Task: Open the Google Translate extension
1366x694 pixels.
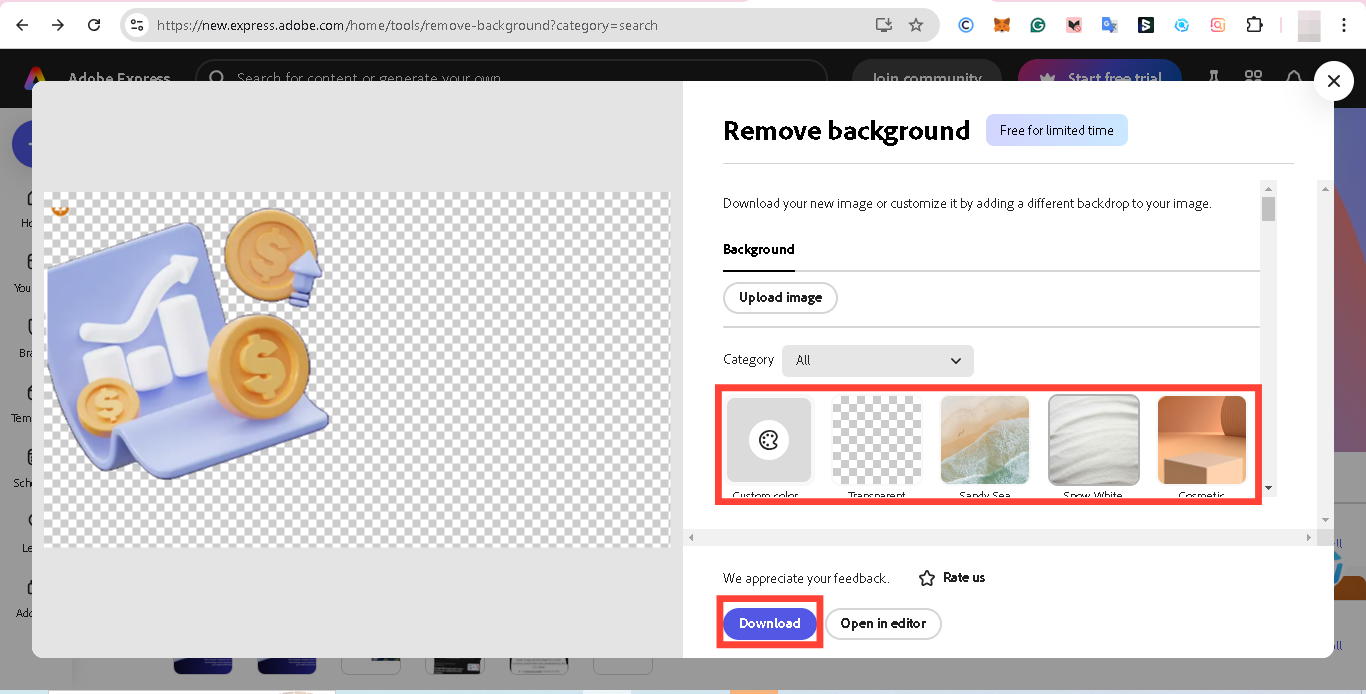Action: point(1110,25)
